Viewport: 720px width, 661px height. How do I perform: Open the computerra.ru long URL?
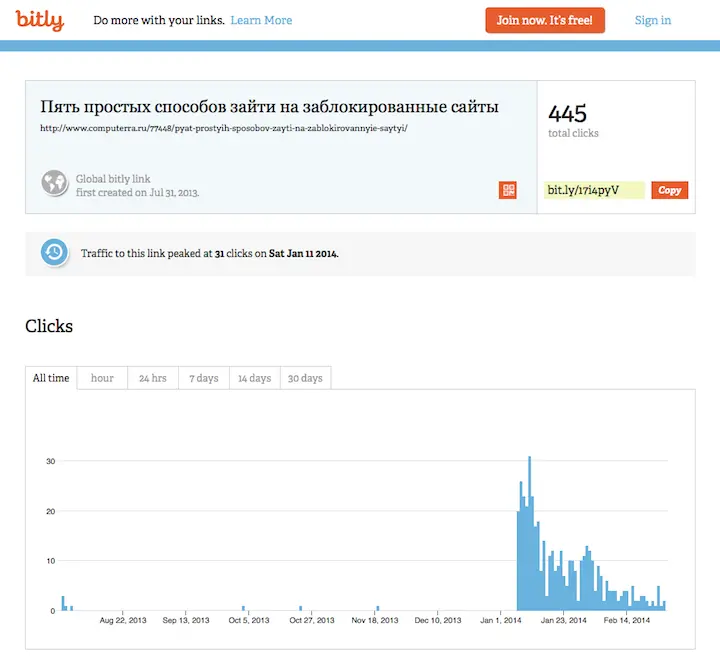(223, 128)
